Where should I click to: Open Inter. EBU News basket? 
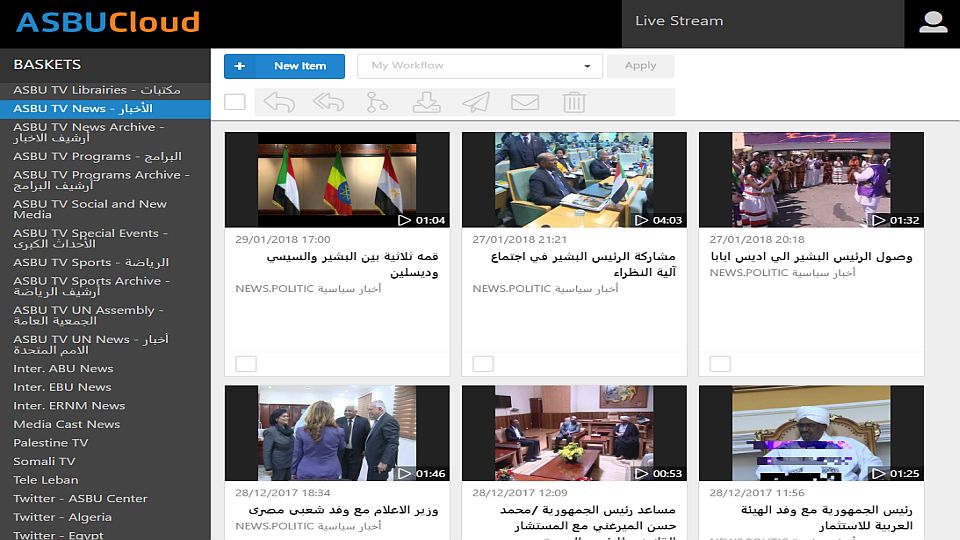point(105,387)
